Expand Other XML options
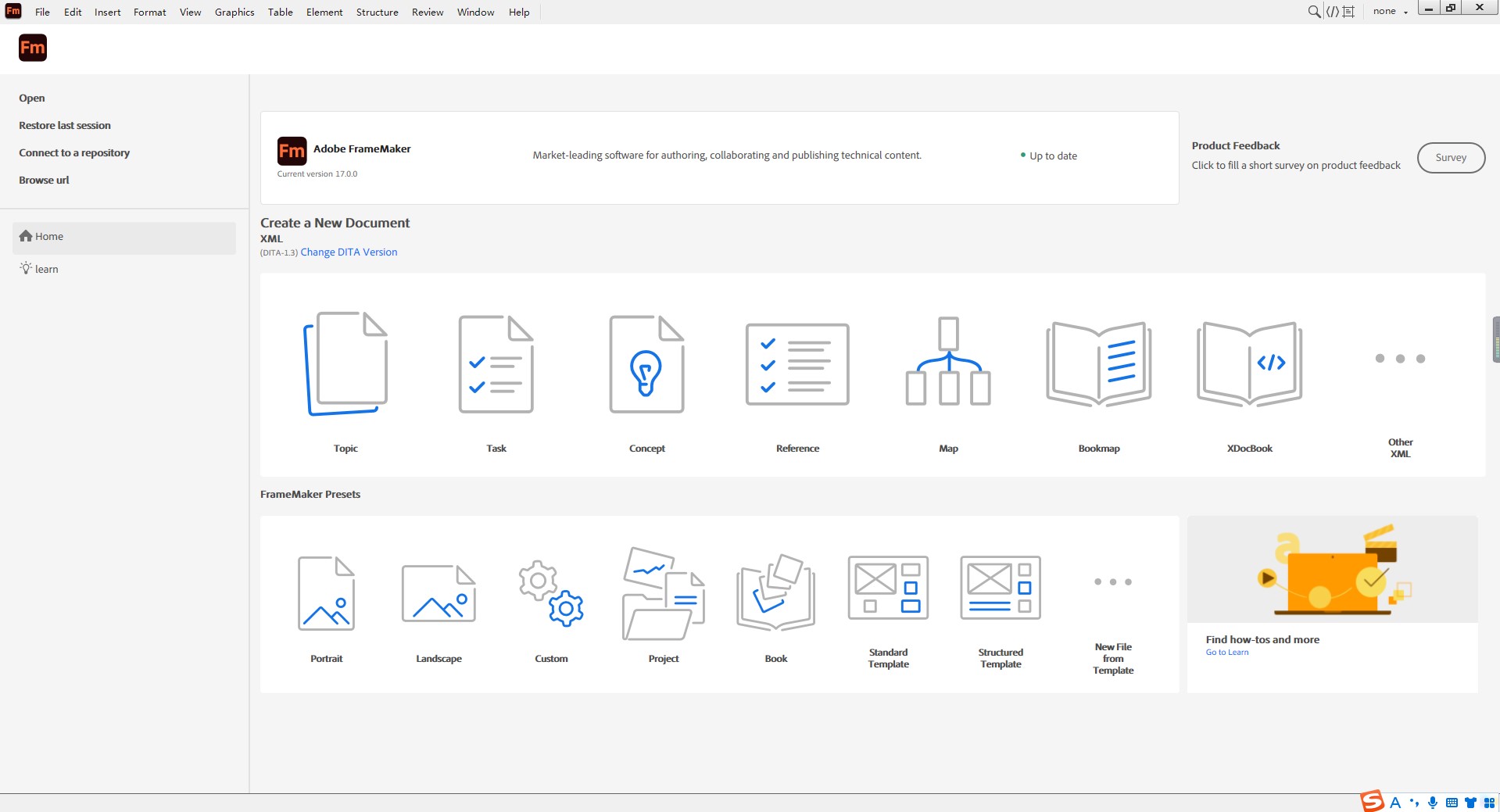 pyautogui.click(x=1400, y=359)
